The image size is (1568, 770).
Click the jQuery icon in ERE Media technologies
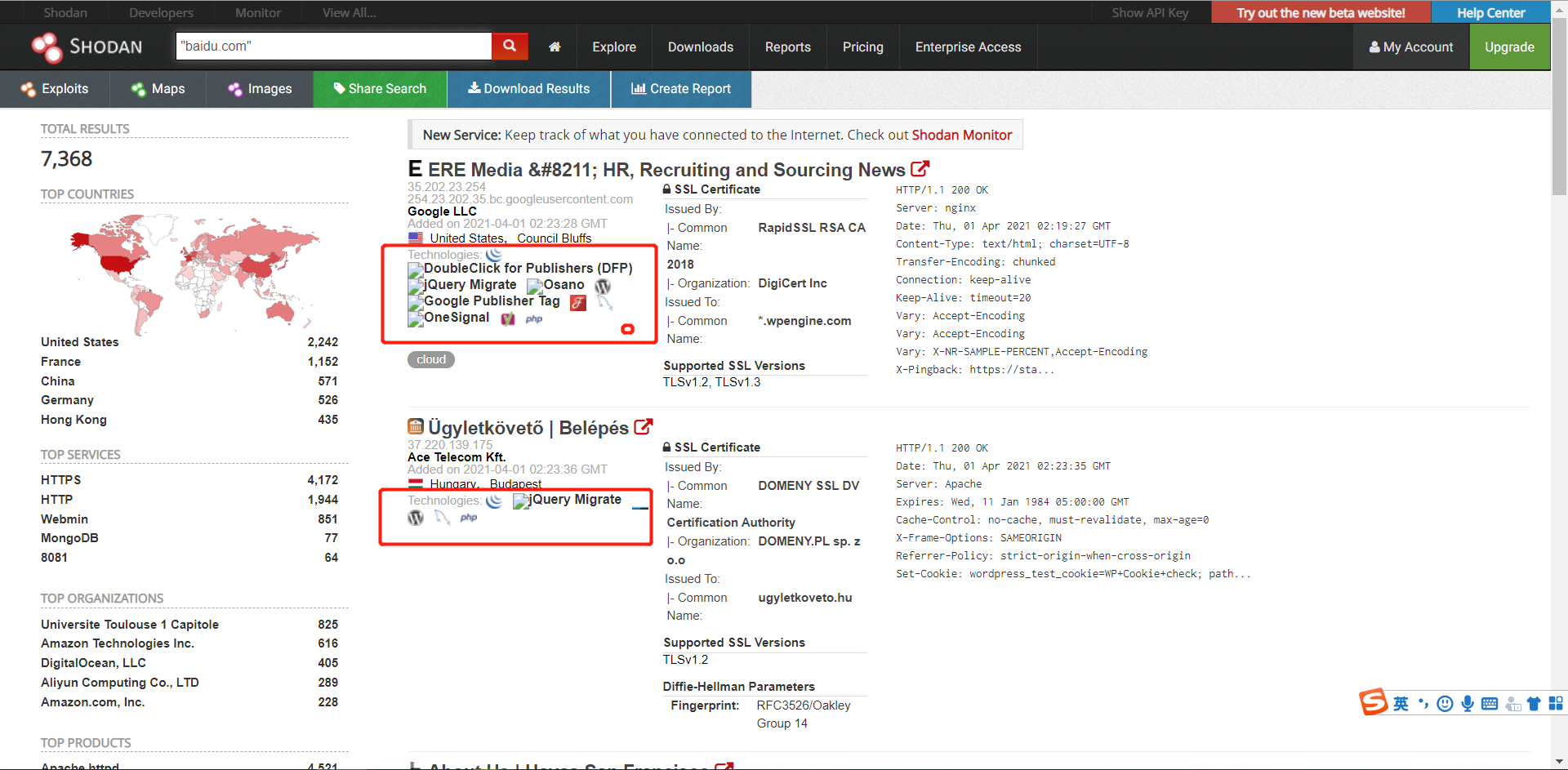pos(494,254)
